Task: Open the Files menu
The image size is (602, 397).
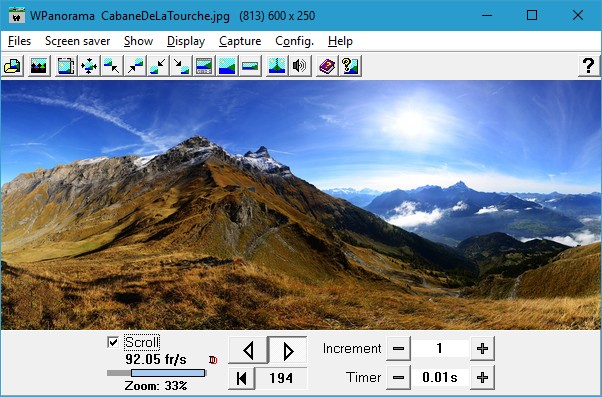Action: coord(19,41)
